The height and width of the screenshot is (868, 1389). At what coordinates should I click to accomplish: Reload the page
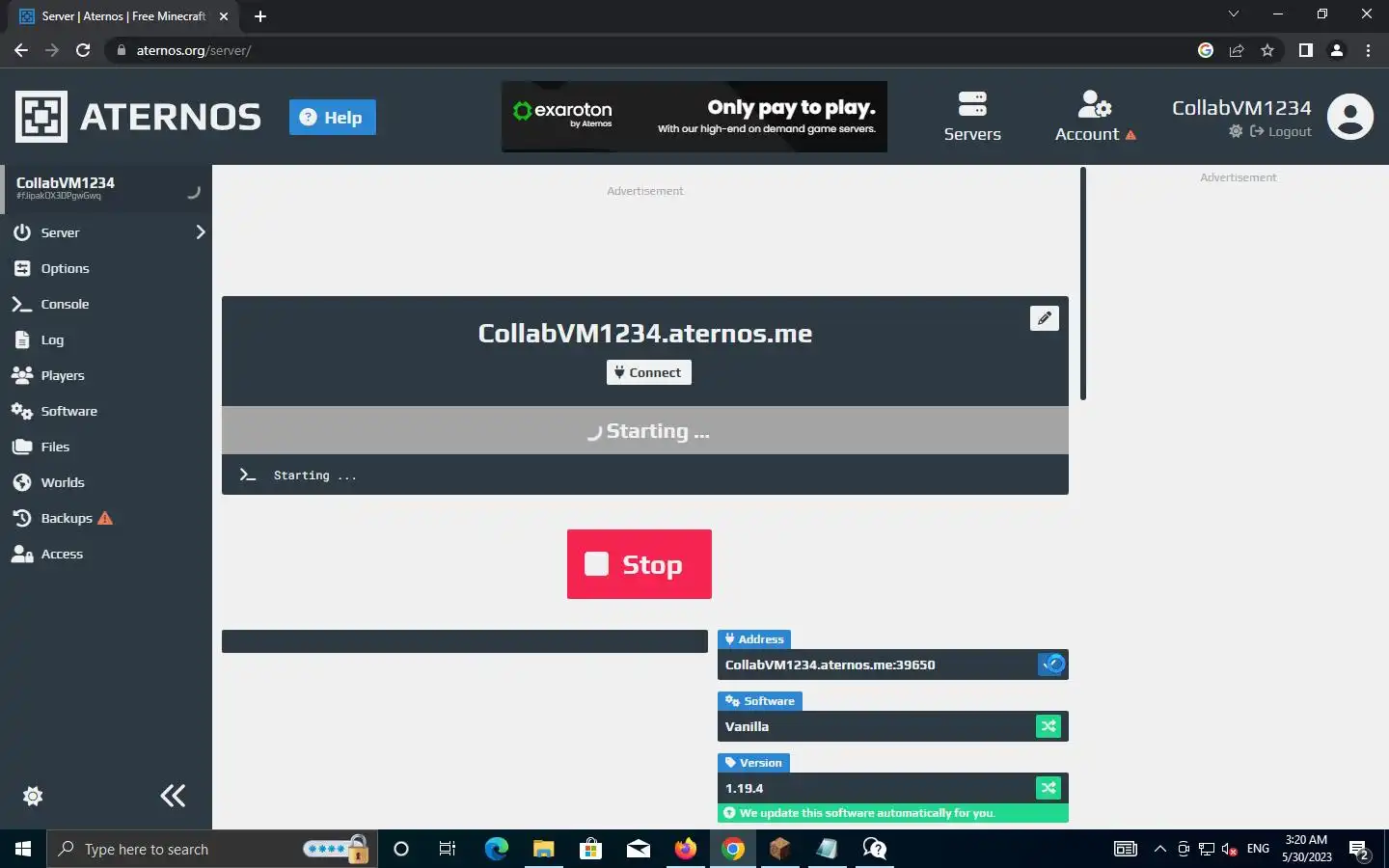pos(83,50)
